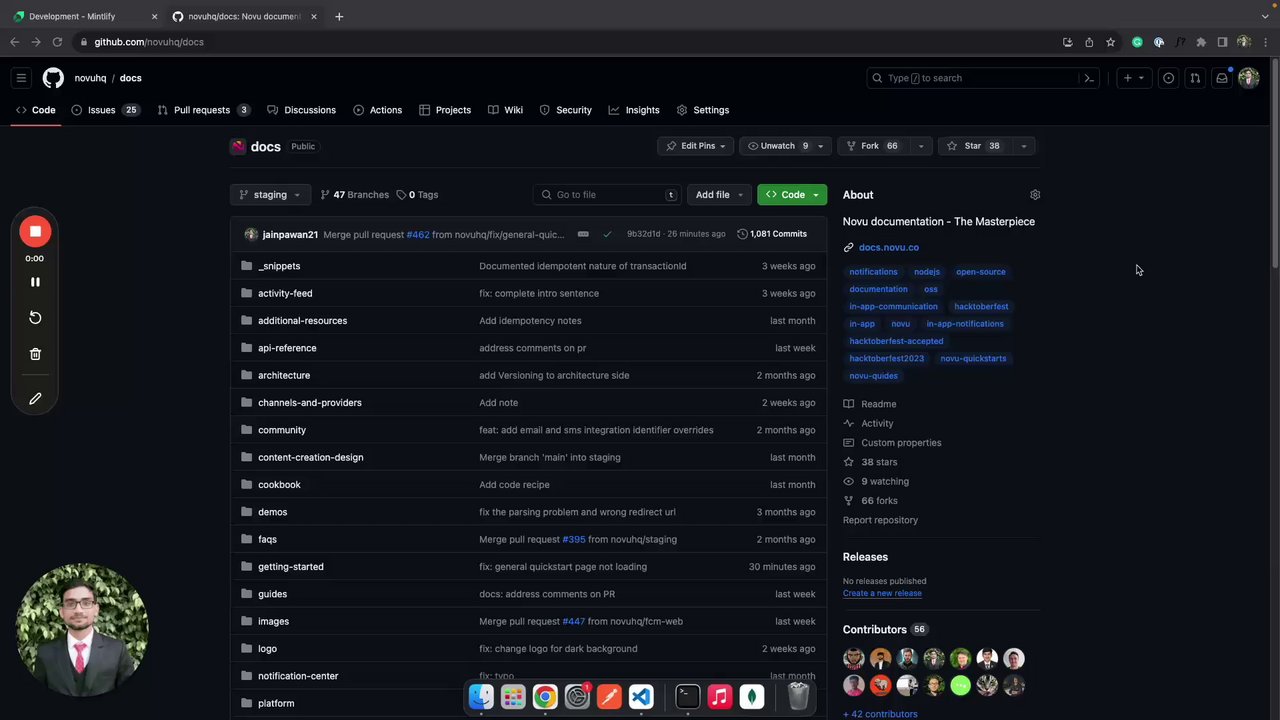The image size is (1280, 720).
Task: Open the green Code dropdown button
Action: (792, 195)
